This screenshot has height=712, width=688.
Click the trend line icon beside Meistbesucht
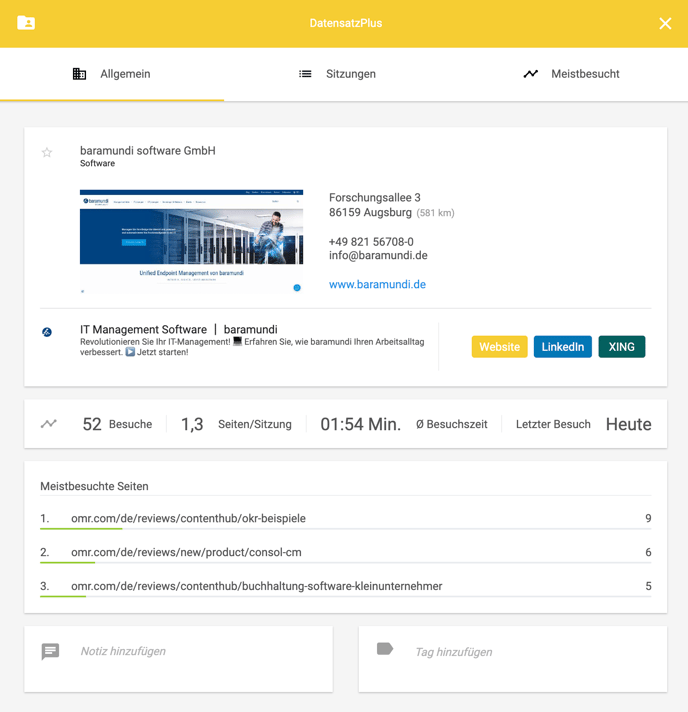click(x=530, y=74)
